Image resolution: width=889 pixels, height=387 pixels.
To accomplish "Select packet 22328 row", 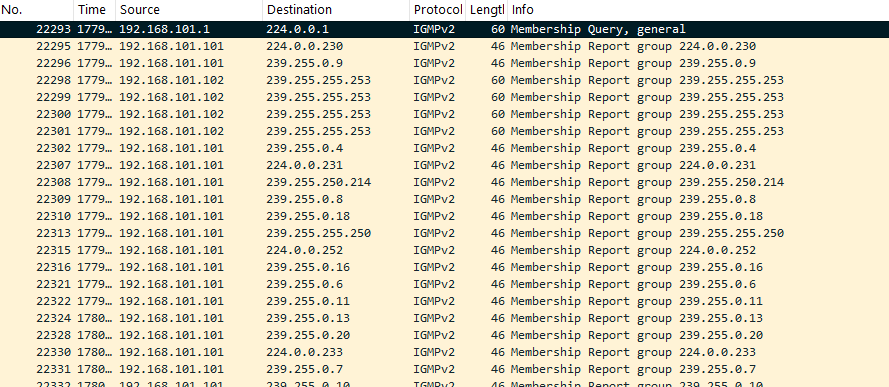I will click(444, 335).
